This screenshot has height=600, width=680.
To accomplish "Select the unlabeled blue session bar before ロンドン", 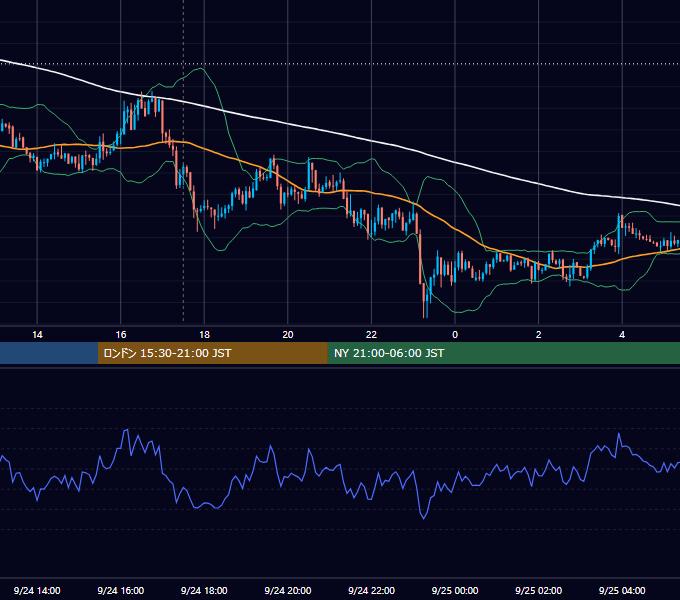I will tap(49, 353).
